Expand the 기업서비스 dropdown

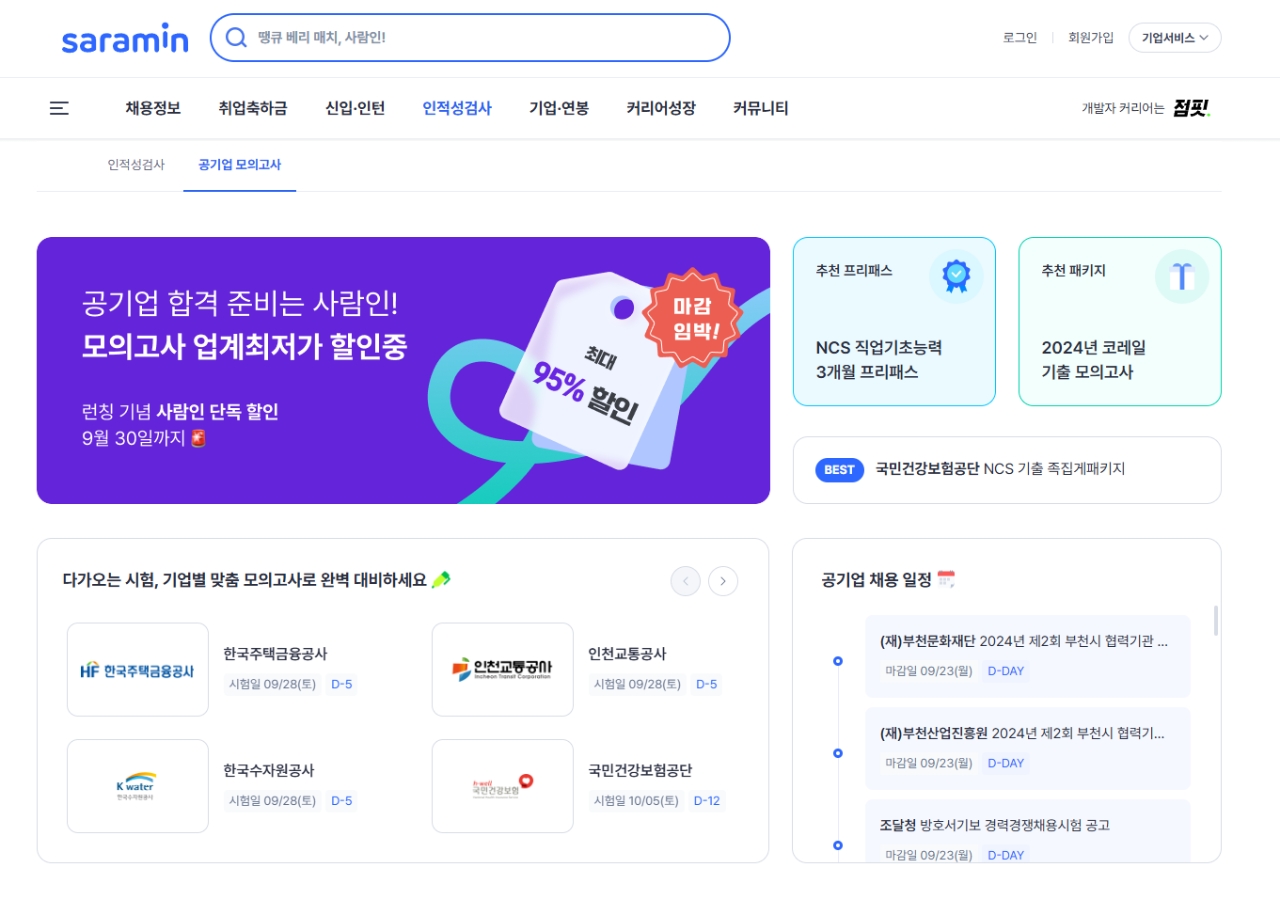(x=1175, y=38)
